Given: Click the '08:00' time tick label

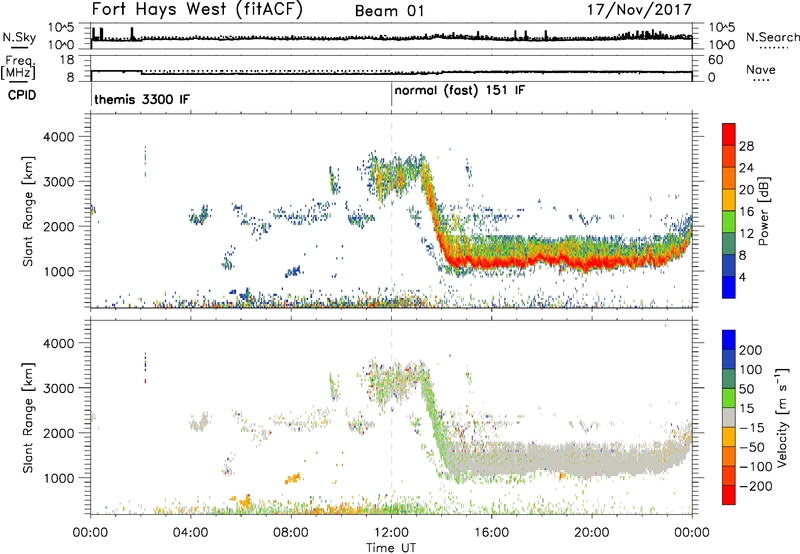Looking at the screenshot, I should click(x=291, y=533).
